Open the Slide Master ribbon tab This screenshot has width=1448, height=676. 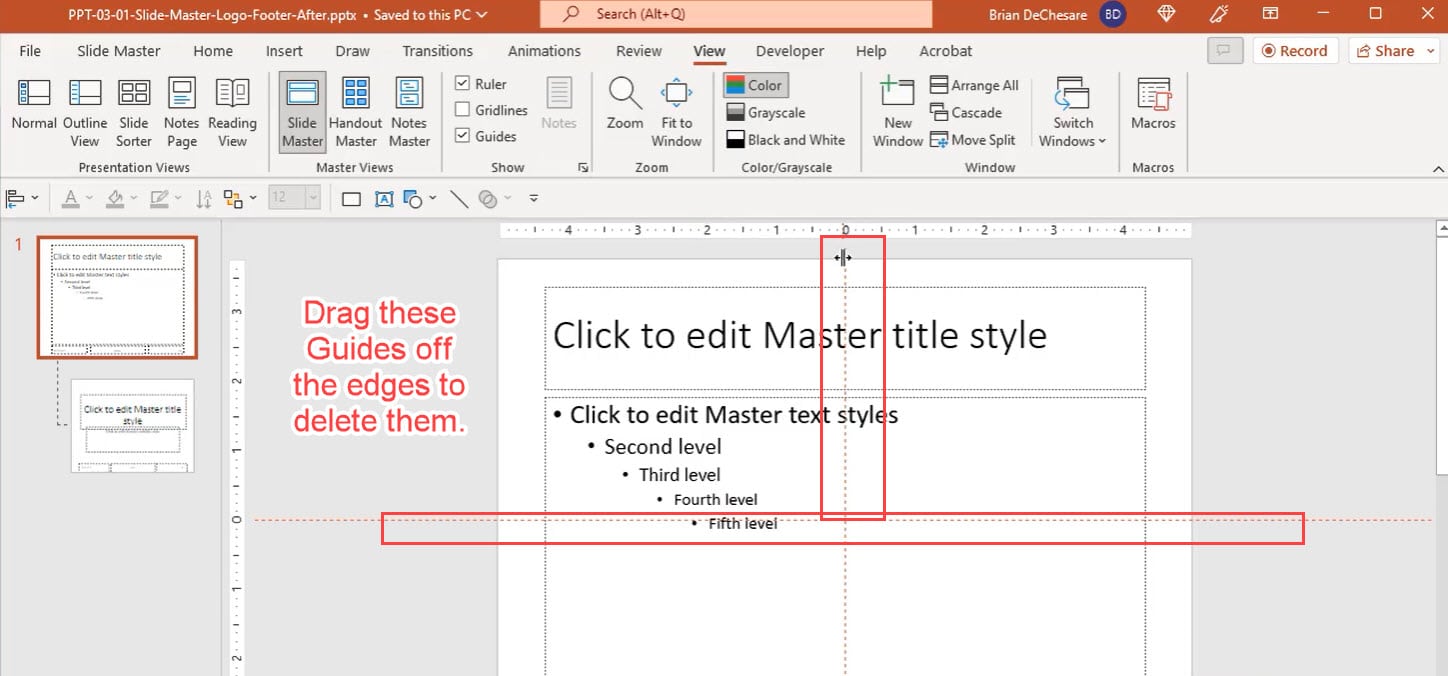(119, 51)
